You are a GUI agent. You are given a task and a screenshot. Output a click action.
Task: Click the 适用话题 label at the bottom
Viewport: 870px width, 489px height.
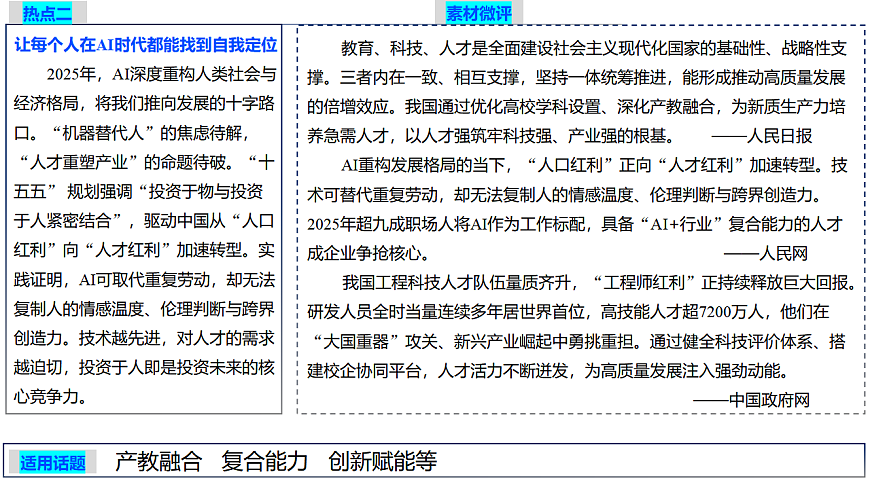[54, 462]
